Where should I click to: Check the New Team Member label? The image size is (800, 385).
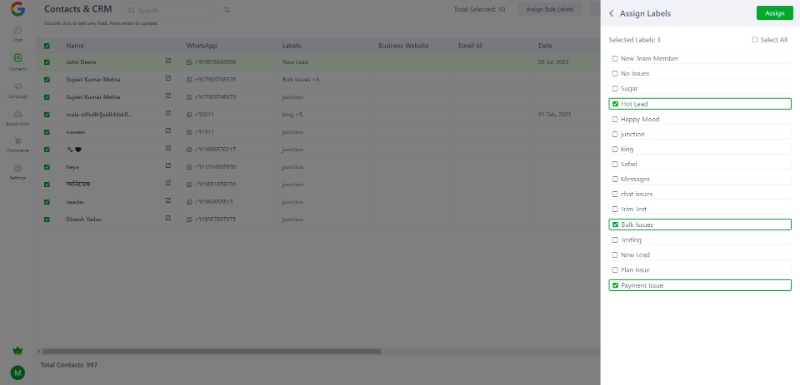coord(615,59)
